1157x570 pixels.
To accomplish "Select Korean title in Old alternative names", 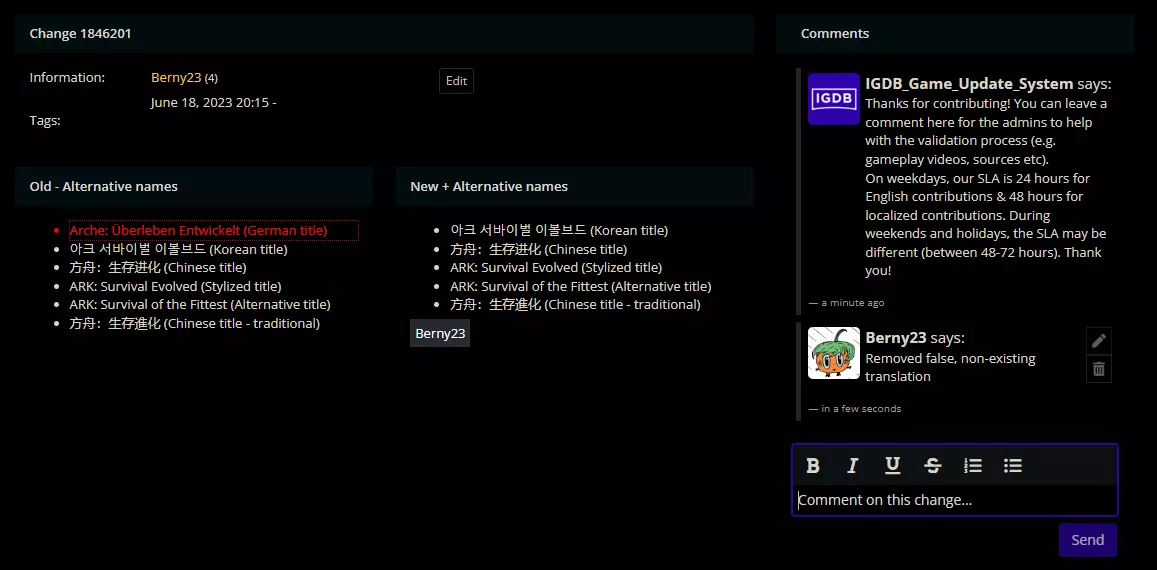I will (x=179, y=250).
